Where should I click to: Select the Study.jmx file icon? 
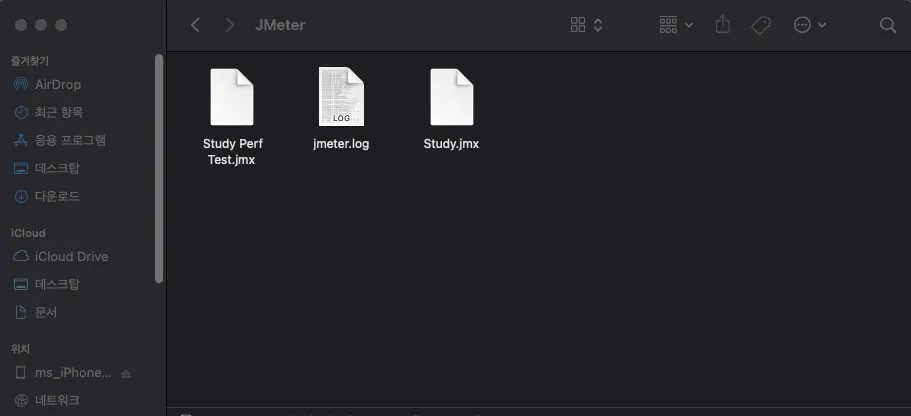pos(451,97)
